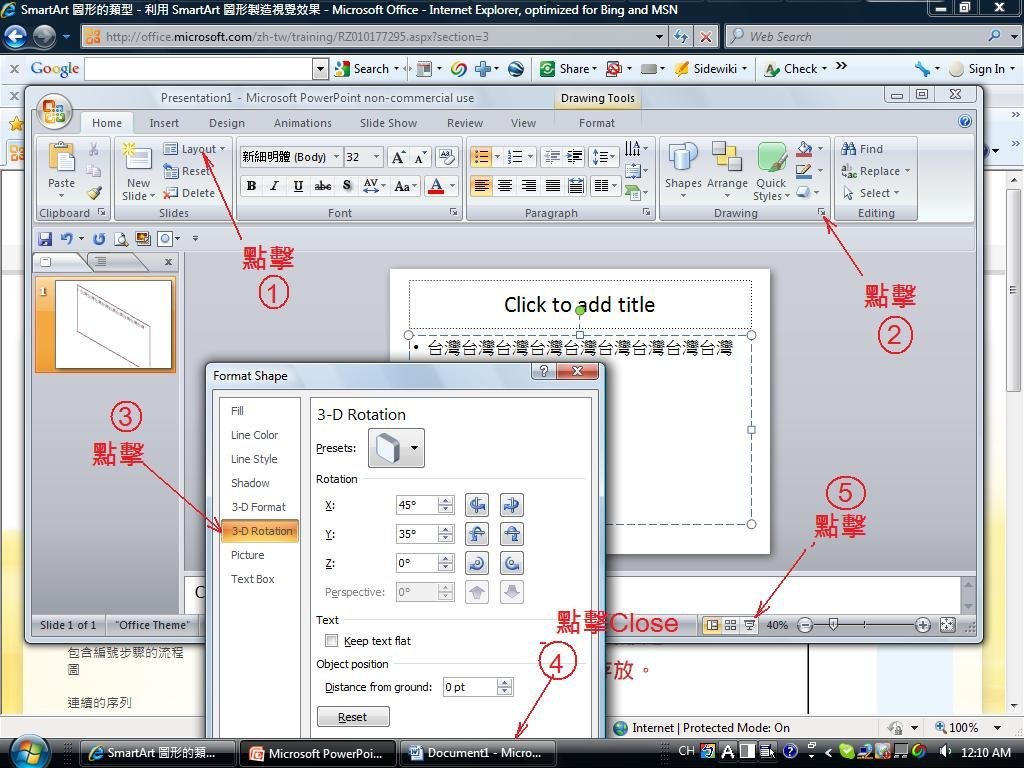Click the Grow Font icon
The height and width of the screenshot is (768, 1024).
point(397,157)
